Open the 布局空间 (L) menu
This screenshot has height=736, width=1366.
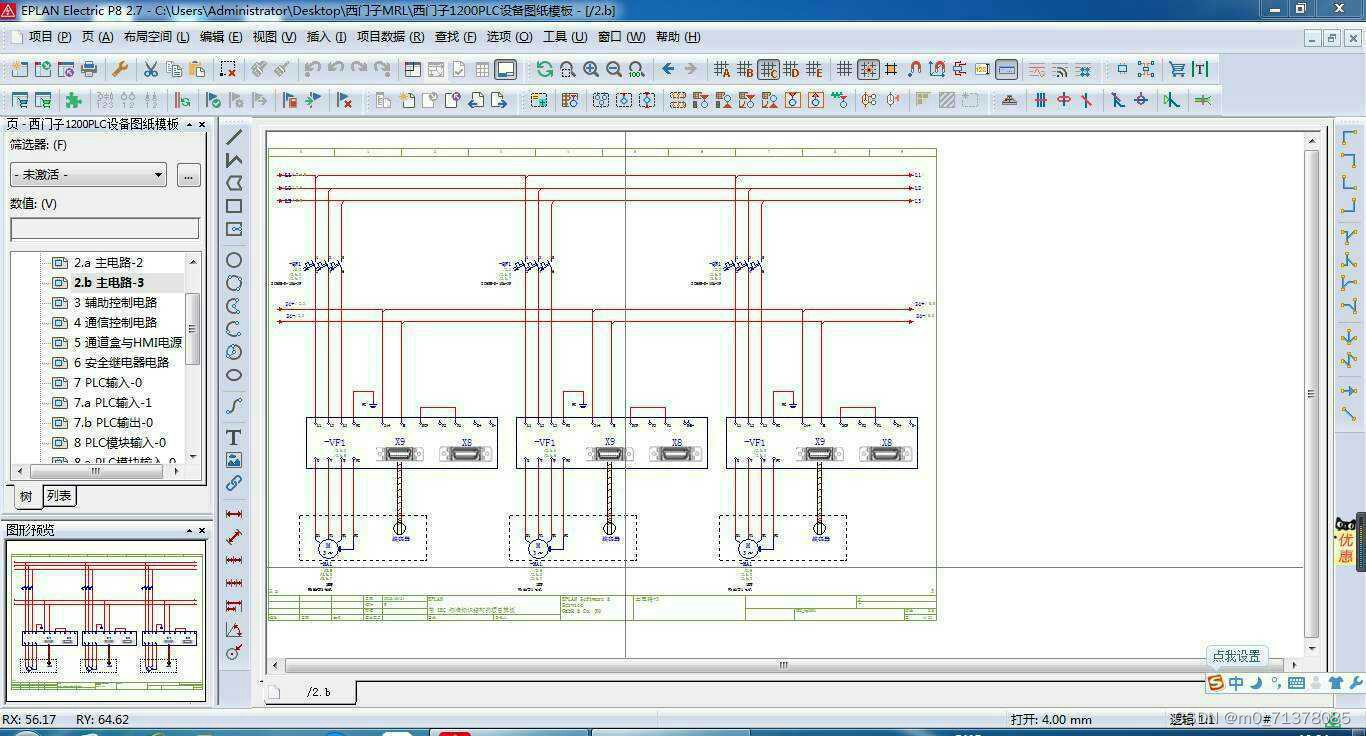[x=156, y=37]
